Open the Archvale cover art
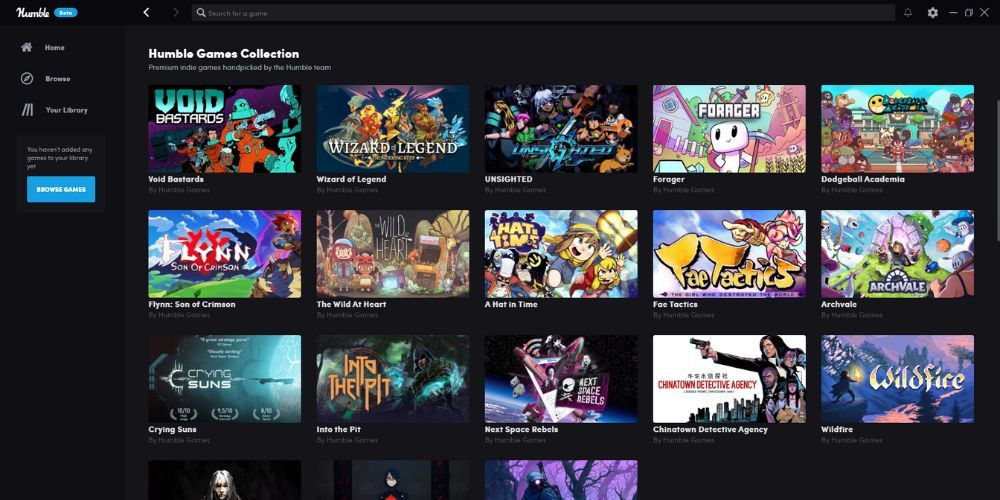Screen dimensions: 1000x500 coord(897,254)
